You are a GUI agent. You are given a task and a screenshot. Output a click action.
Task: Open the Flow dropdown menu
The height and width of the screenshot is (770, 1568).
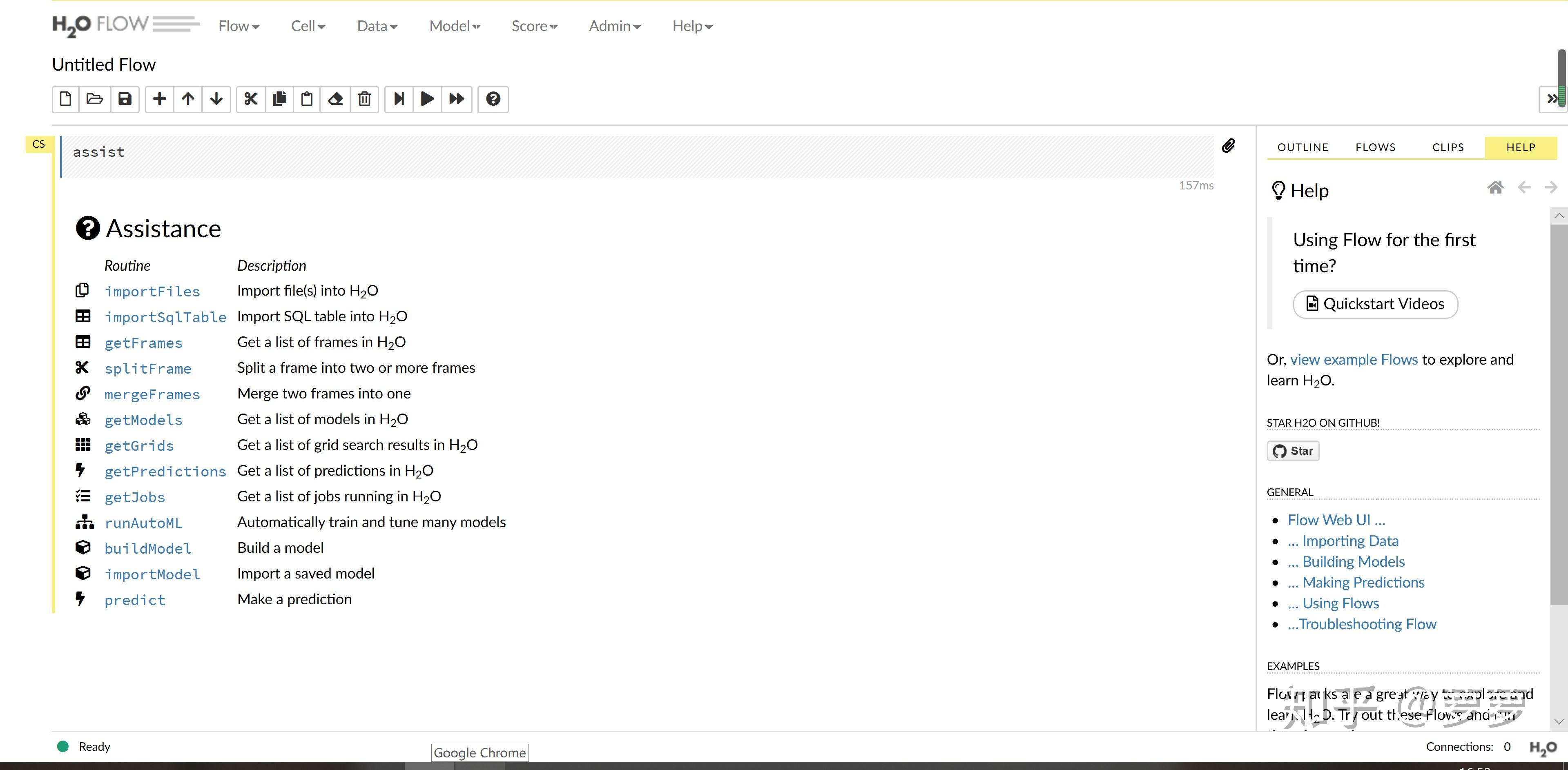(x=239, y=26)
